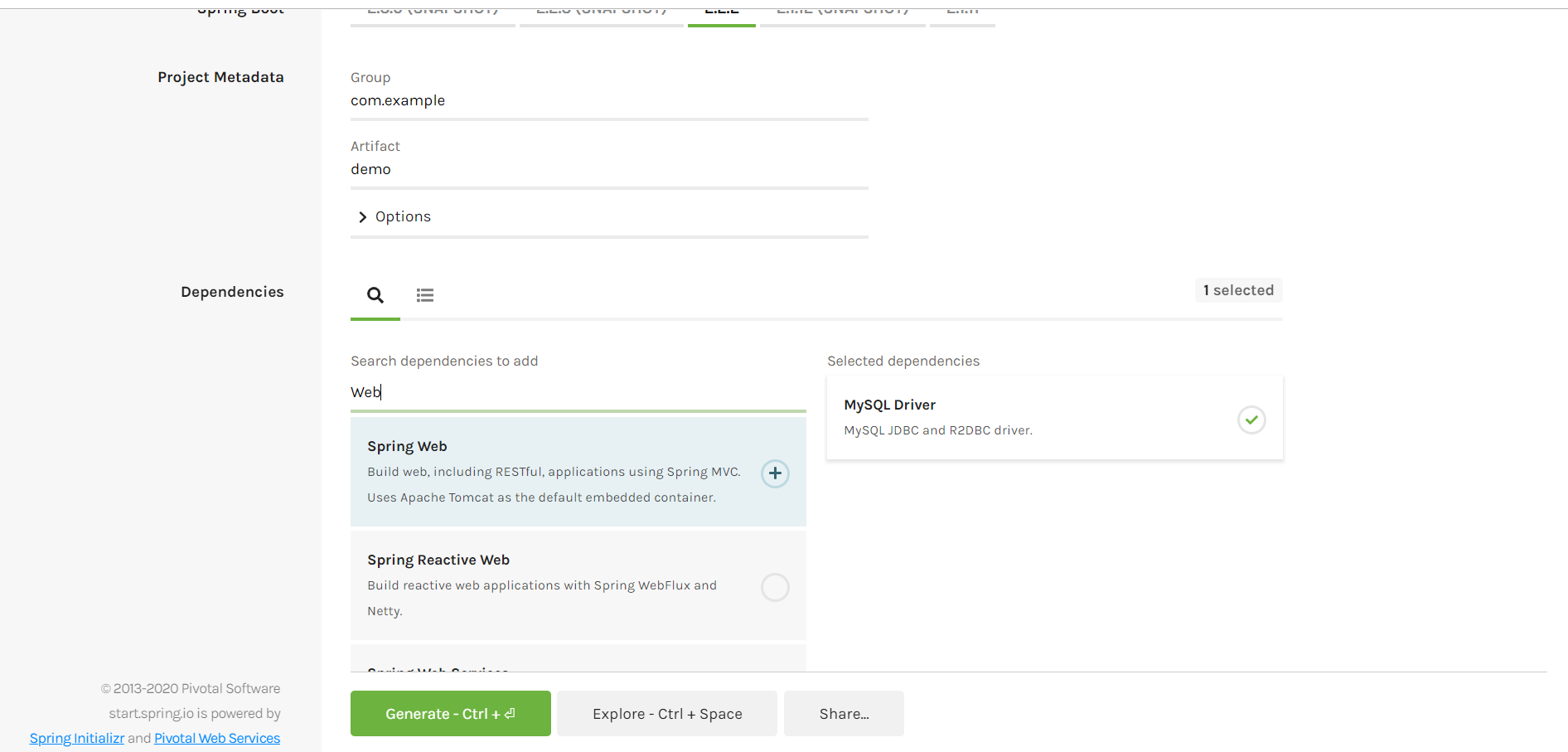Click "start.spring.io is powered by" text

(195, 713)
